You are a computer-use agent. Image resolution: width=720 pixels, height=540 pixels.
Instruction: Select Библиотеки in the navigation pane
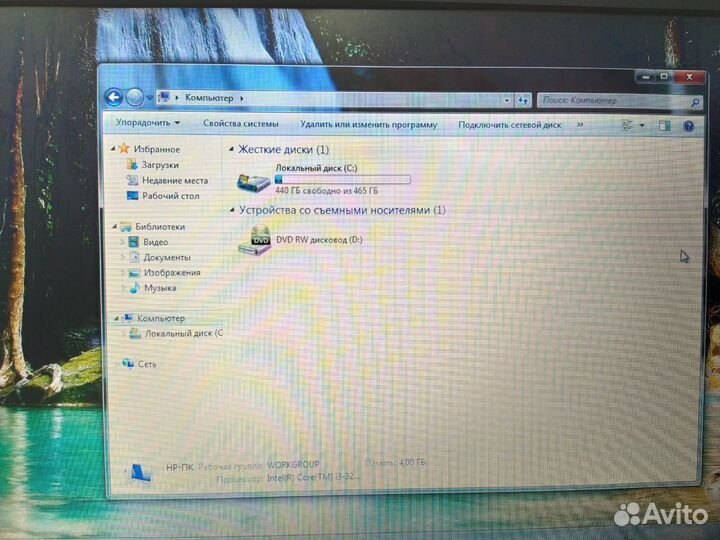tap(160, 226)
